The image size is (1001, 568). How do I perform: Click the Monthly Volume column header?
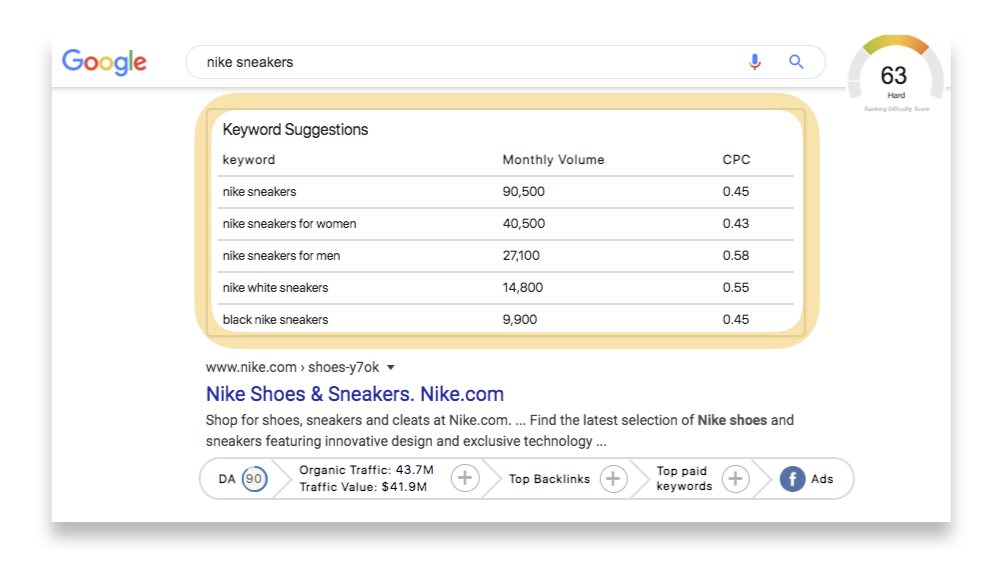pyautogui.click(x=553, y=160)
